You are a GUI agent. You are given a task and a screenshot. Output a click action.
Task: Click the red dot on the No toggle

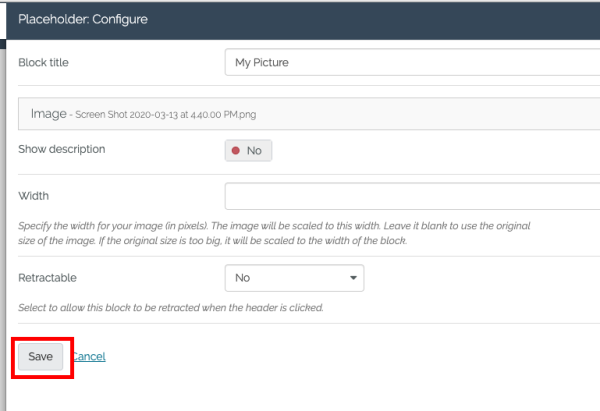236,151
